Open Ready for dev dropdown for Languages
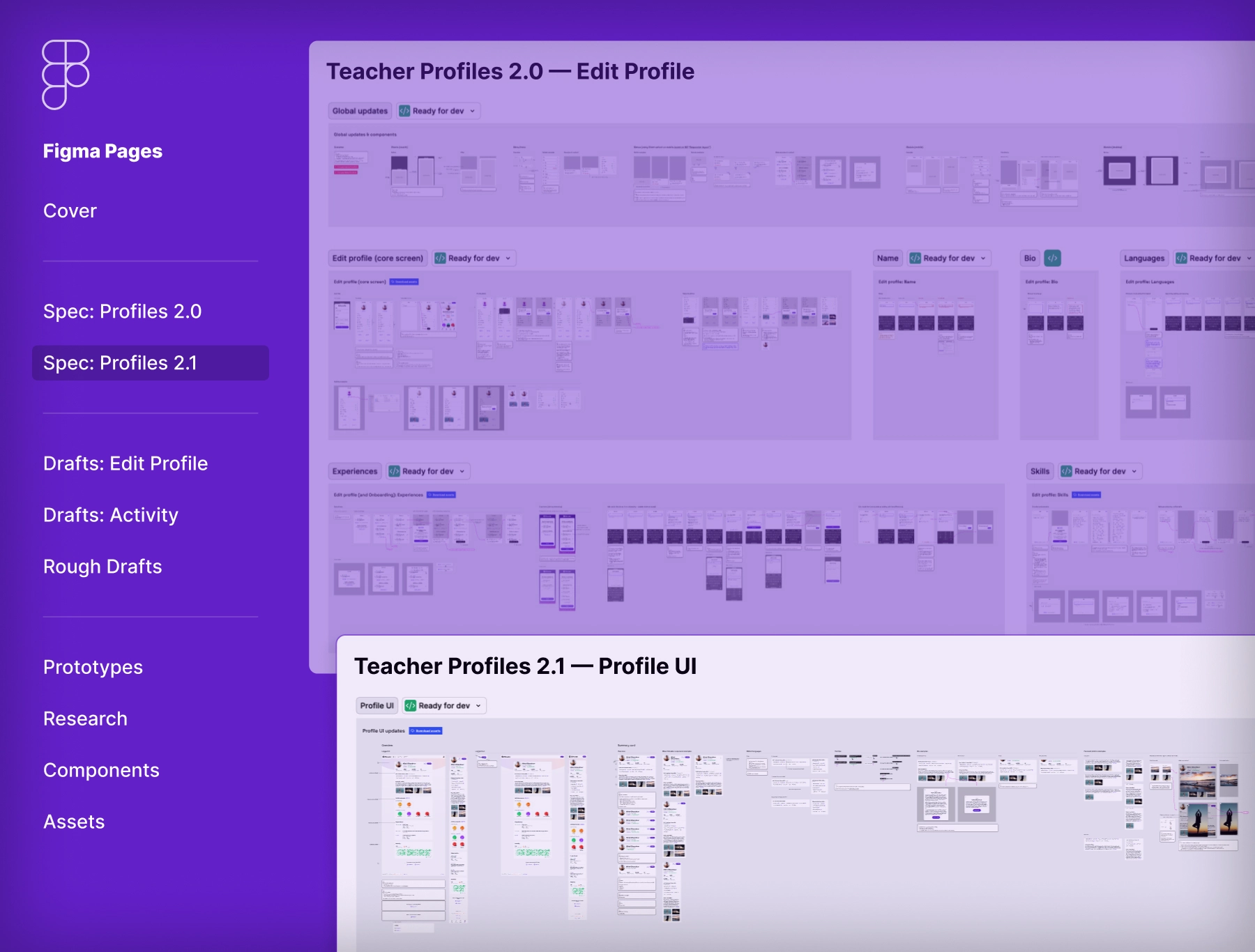 click(1248, 258)
